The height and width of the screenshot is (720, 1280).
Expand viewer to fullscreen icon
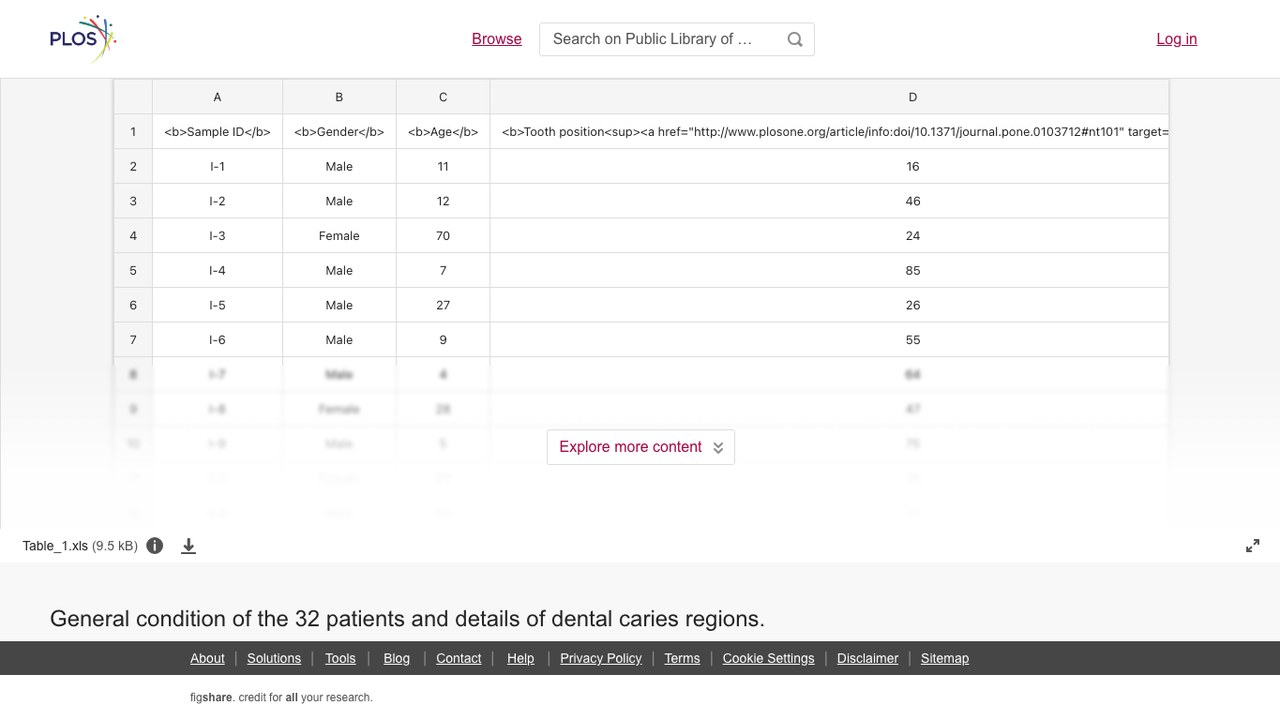[x=1253, y=546]
